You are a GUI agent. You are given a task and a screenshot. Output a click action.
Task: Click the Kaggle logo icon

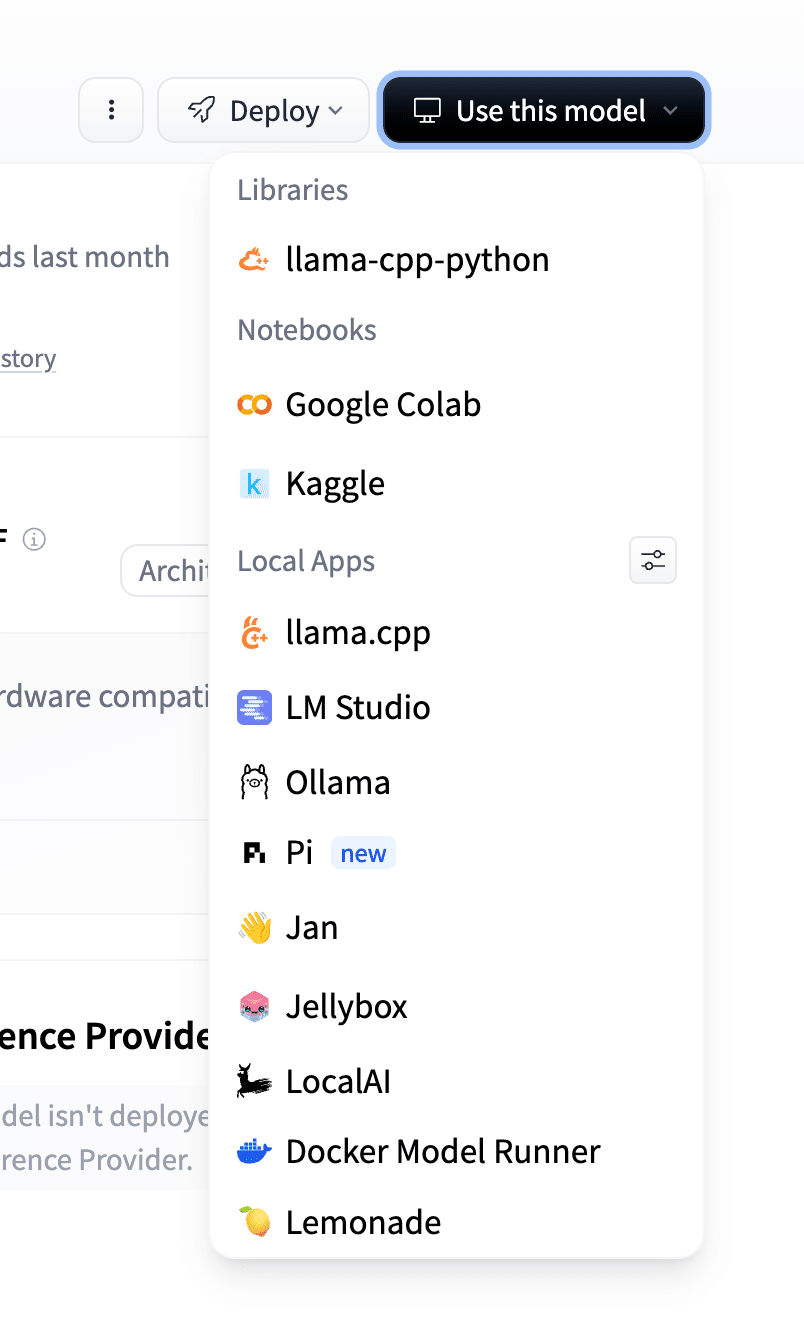(254, 484)
